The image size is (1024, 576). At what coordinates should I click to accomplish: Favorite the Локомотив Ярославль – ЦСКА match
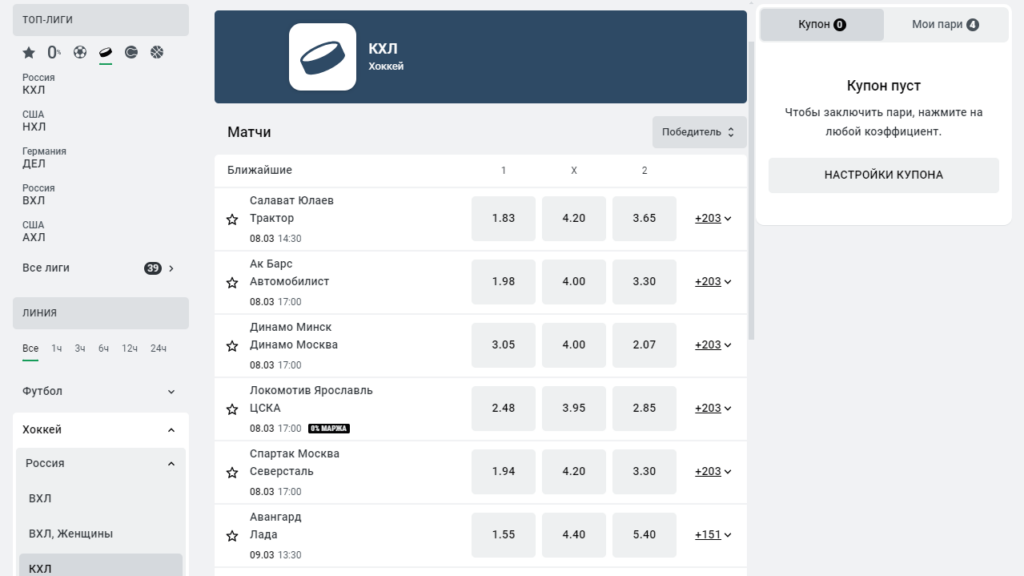coord(232,409)
